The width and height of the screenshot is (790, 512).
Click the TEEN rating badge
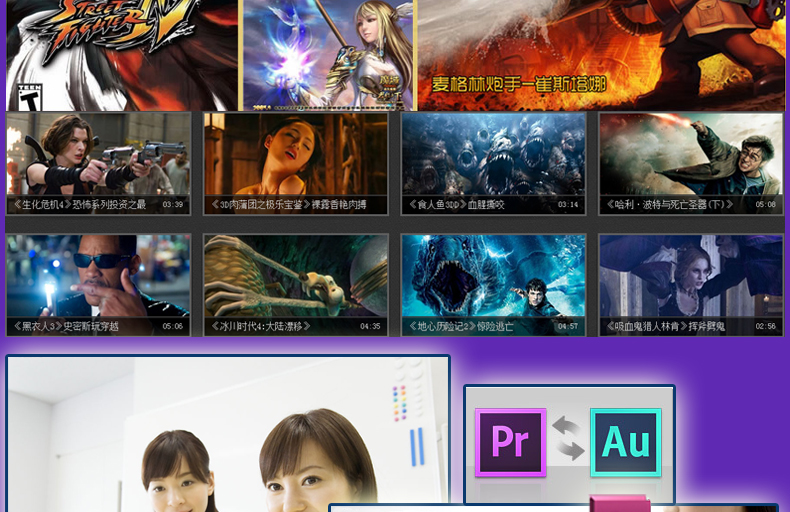click(30, 97)
